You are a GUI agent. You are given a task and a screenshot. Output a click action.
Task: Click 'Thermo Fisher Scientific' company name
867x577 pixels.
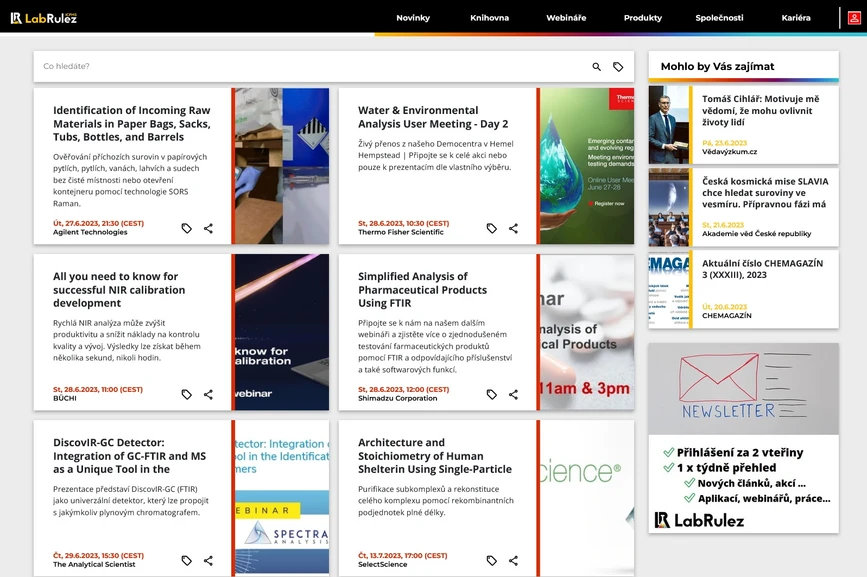401,232
